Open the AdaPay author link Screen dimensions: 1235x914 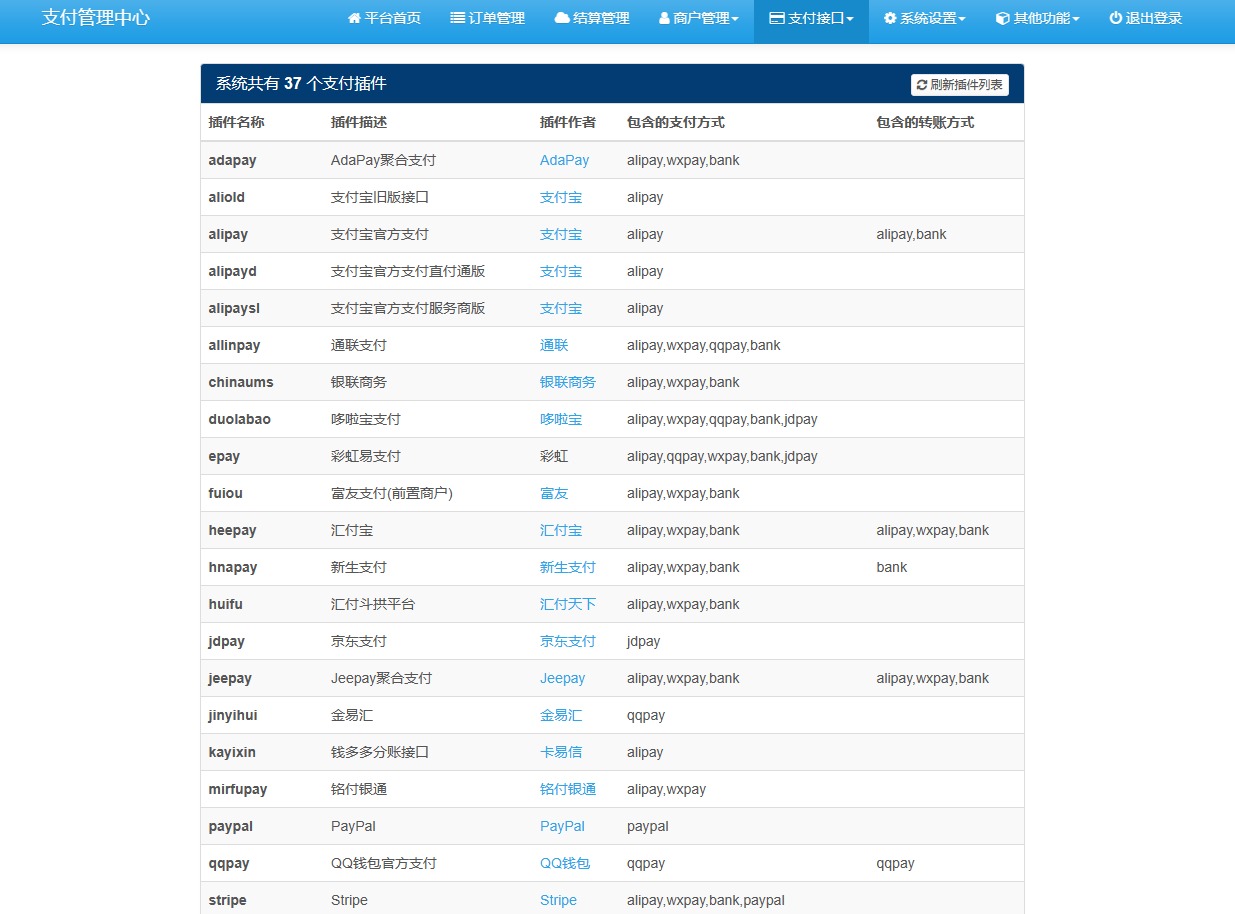click(x=564, y=159)
